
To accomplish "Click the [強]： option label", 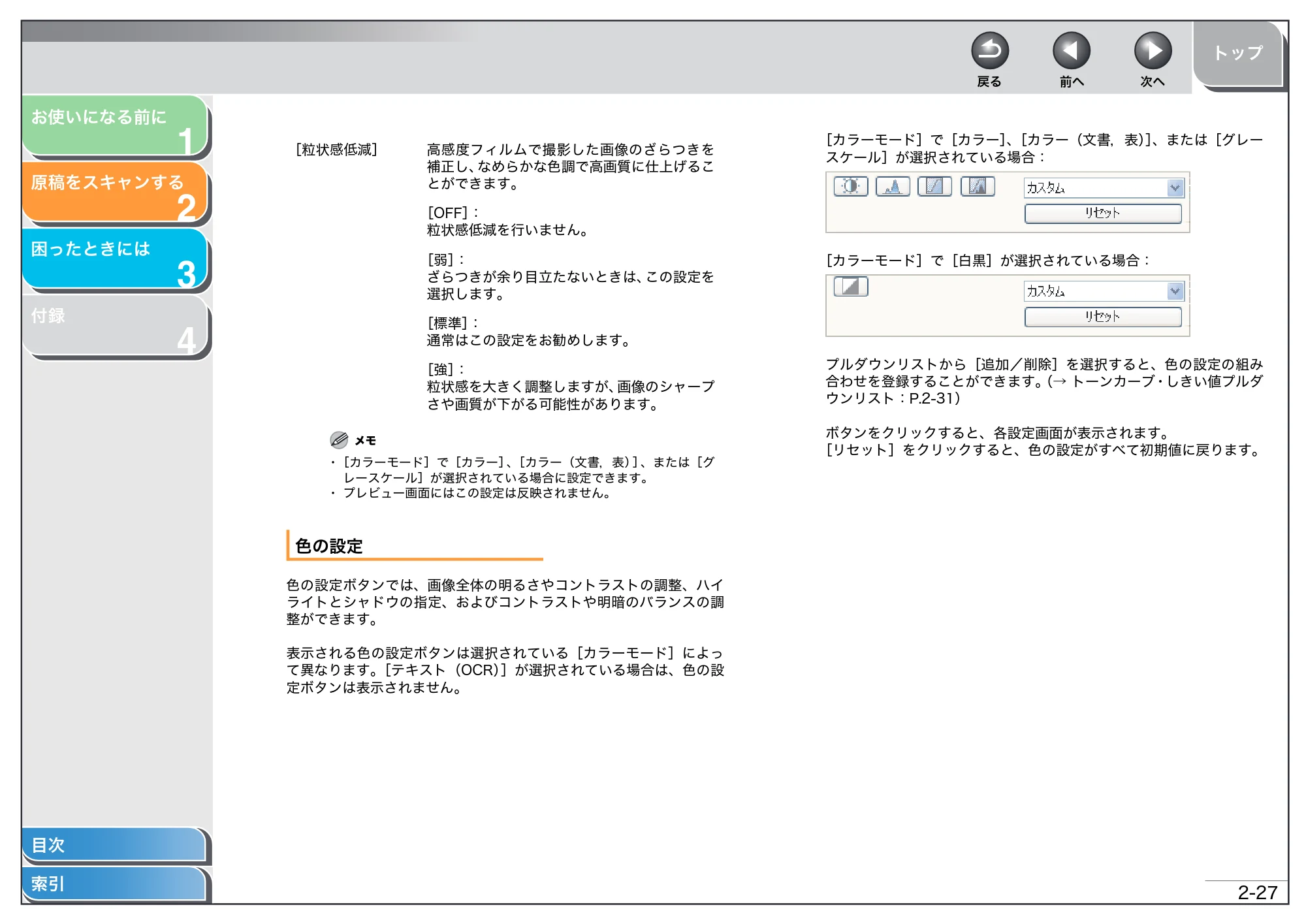I will coord(446,370).
